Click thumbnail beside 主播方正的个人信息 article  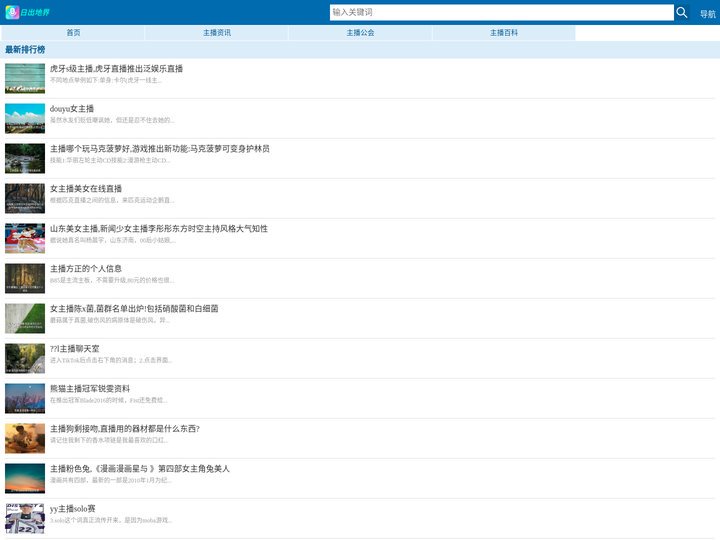click(25, 278)
